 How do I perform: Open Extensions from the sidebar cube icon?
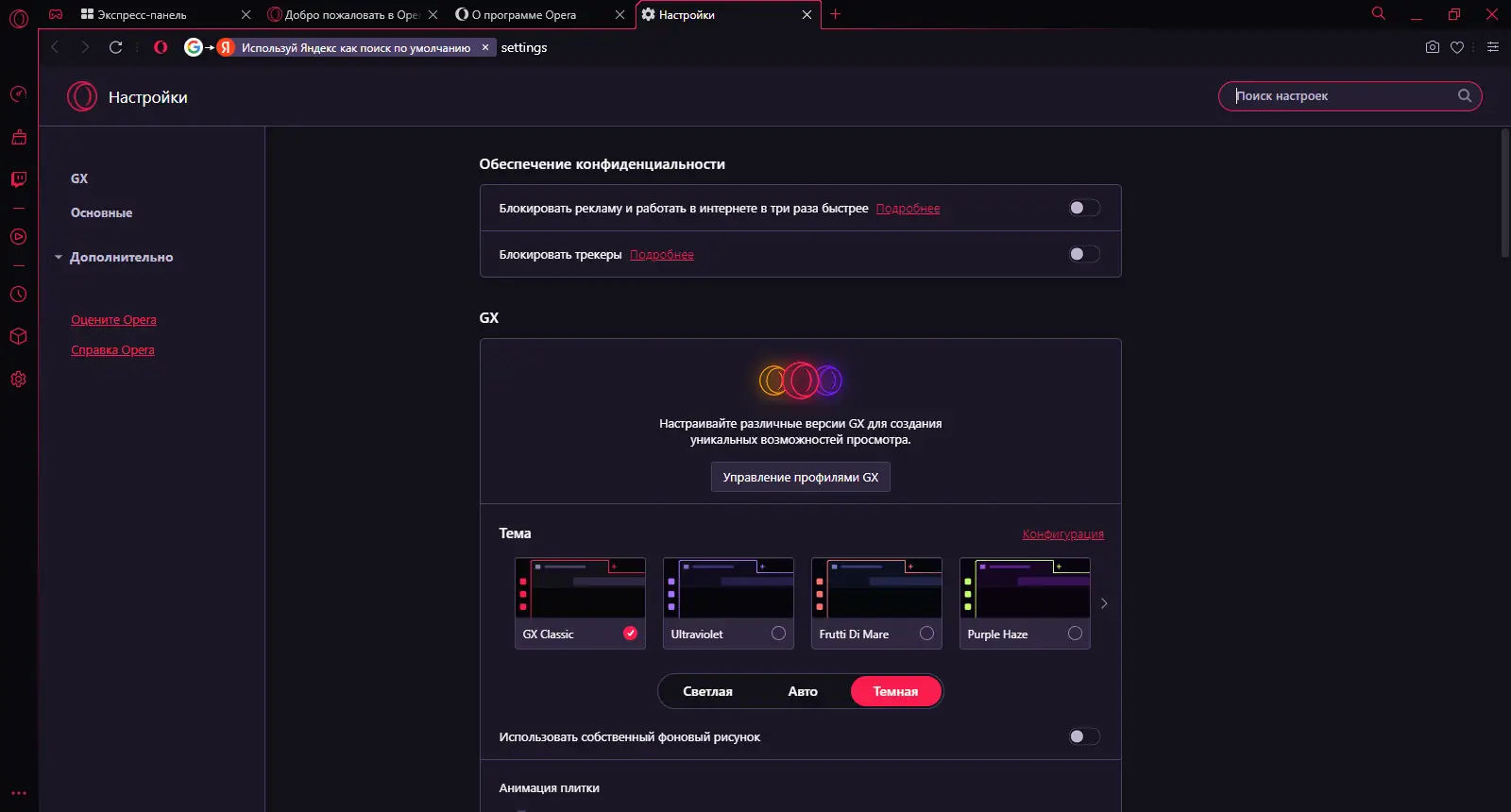pyautogui.click(x=18, y=336)
